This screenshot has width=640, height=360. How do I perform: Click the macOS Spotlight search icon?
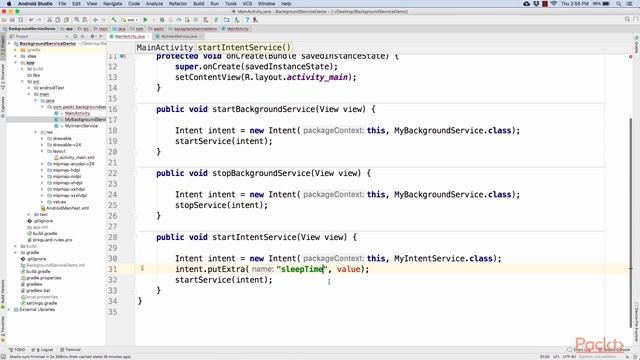(x=618, y=4)
